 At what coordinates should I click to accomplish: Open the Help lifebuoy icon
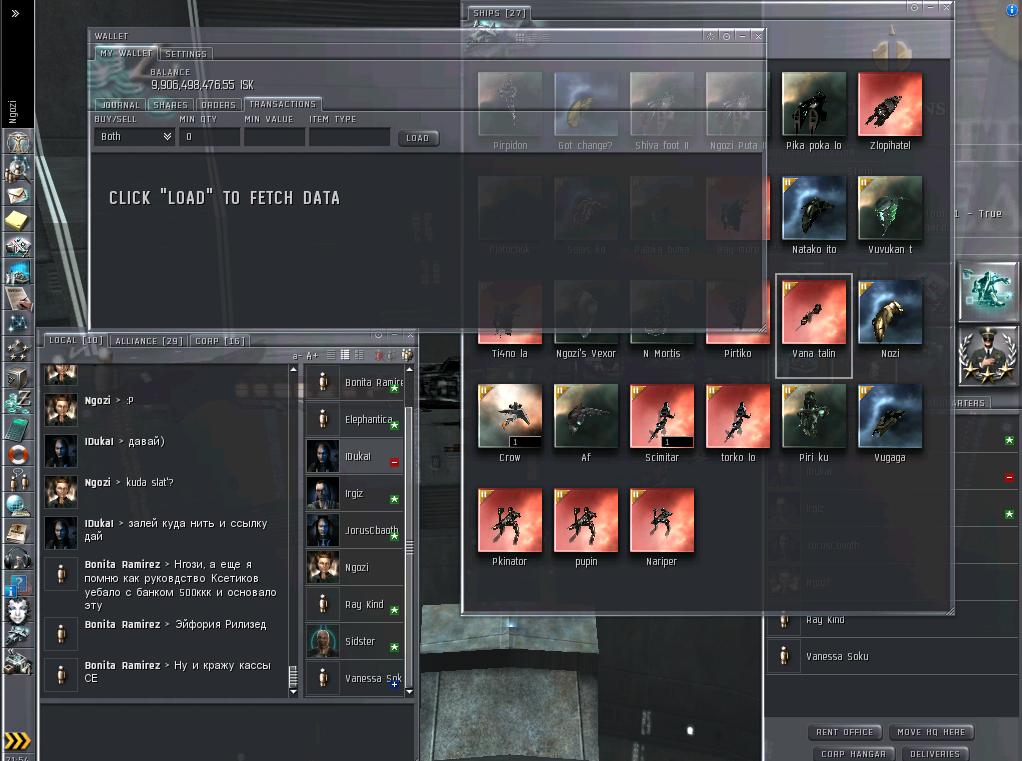coord(18,453)
